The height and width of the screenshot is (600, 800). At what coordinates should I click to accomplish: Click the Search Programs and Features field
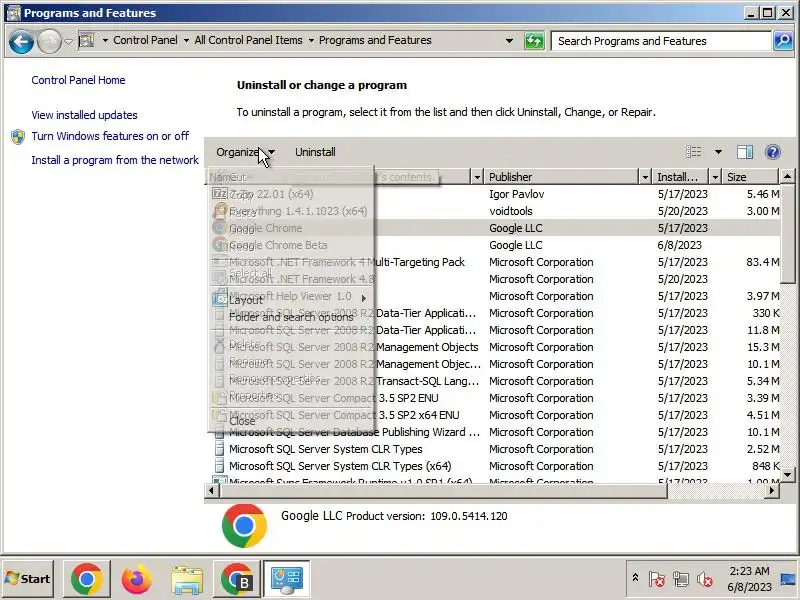(661, 41)
